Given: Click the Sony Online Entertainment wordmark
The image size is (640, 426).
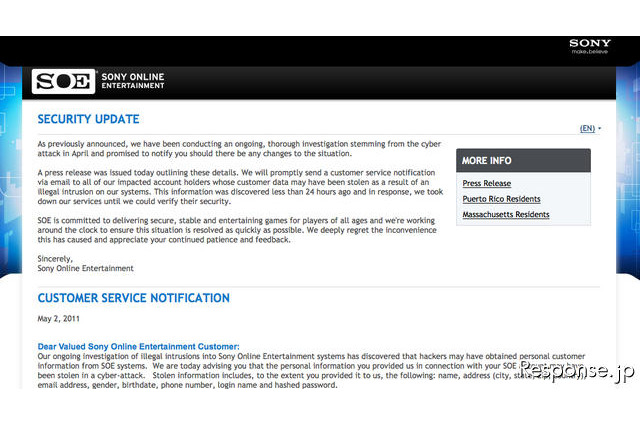Looking at the screenshot, I should pyautogui.click(x=133, y=82).
